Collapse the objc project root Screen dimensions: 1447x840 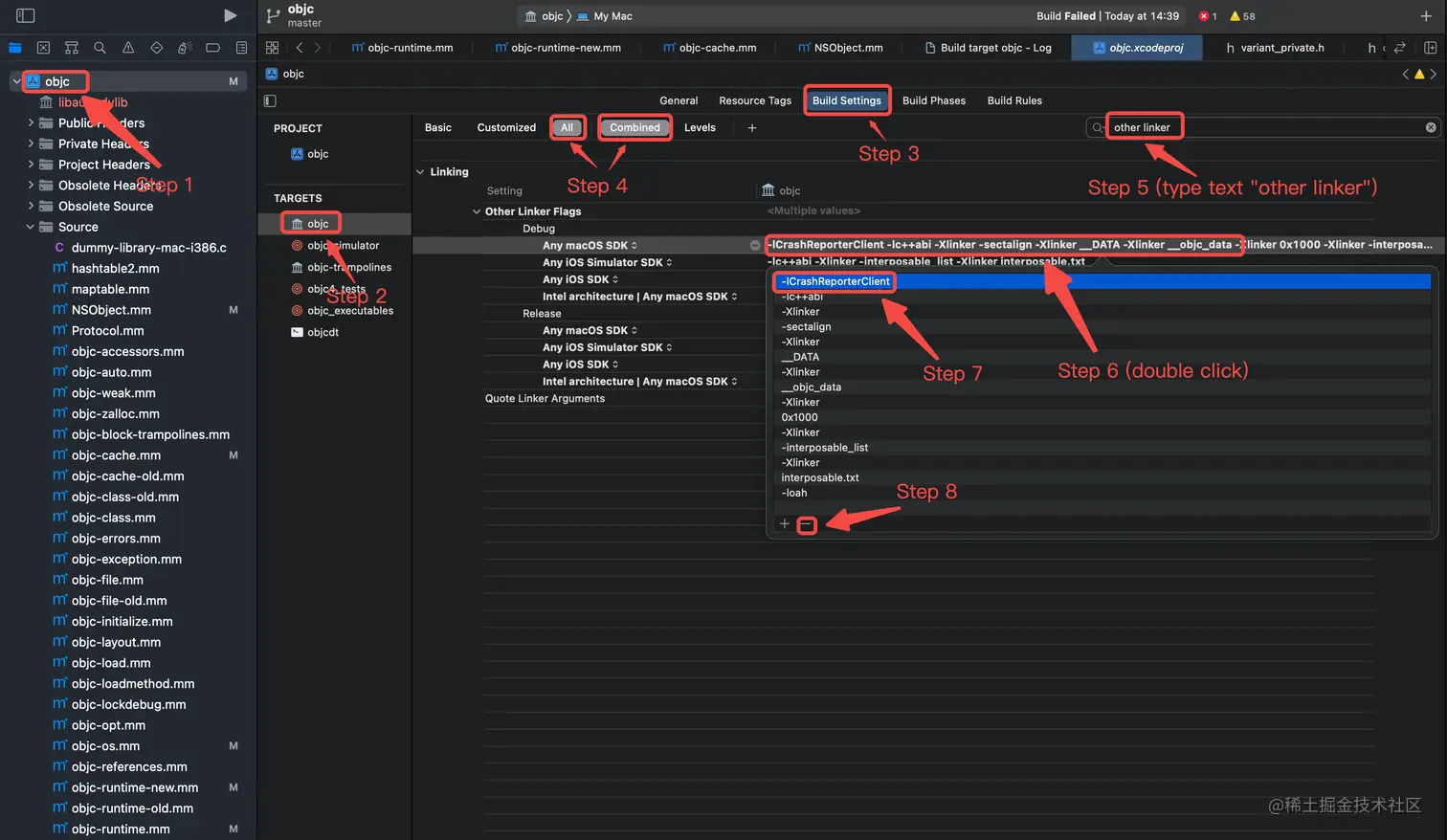[x=16, y=81]
